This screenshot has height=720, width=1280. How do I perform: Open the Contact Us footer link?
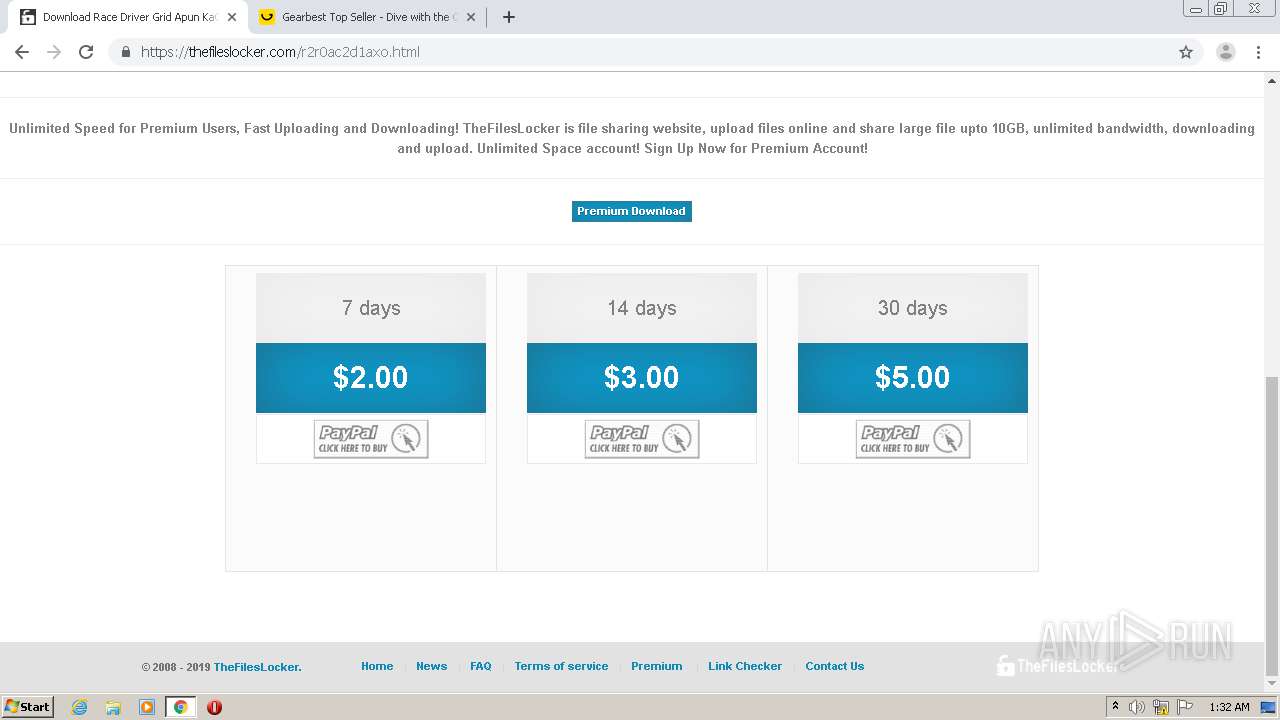(835, 666)
